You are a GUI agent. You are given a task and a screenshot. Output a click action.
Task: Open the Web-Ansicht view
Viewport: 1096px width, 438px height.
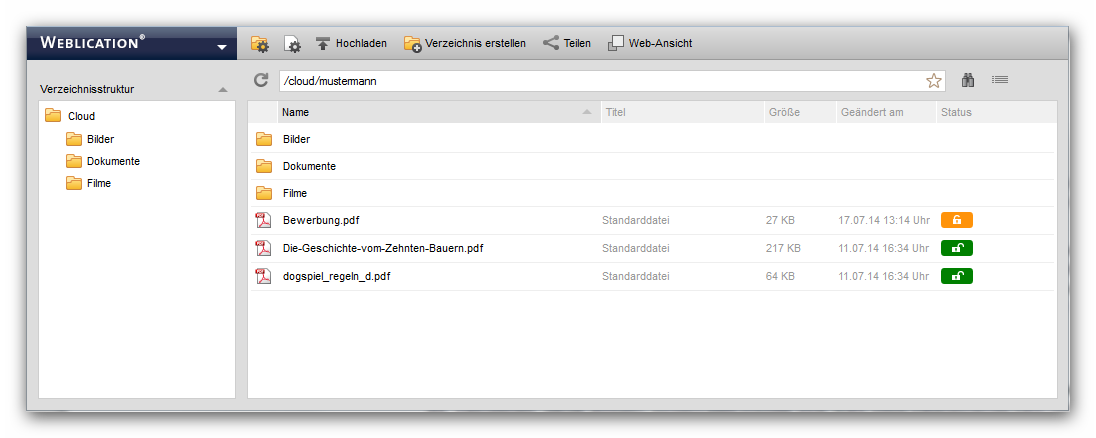click(x=650, y=43)
